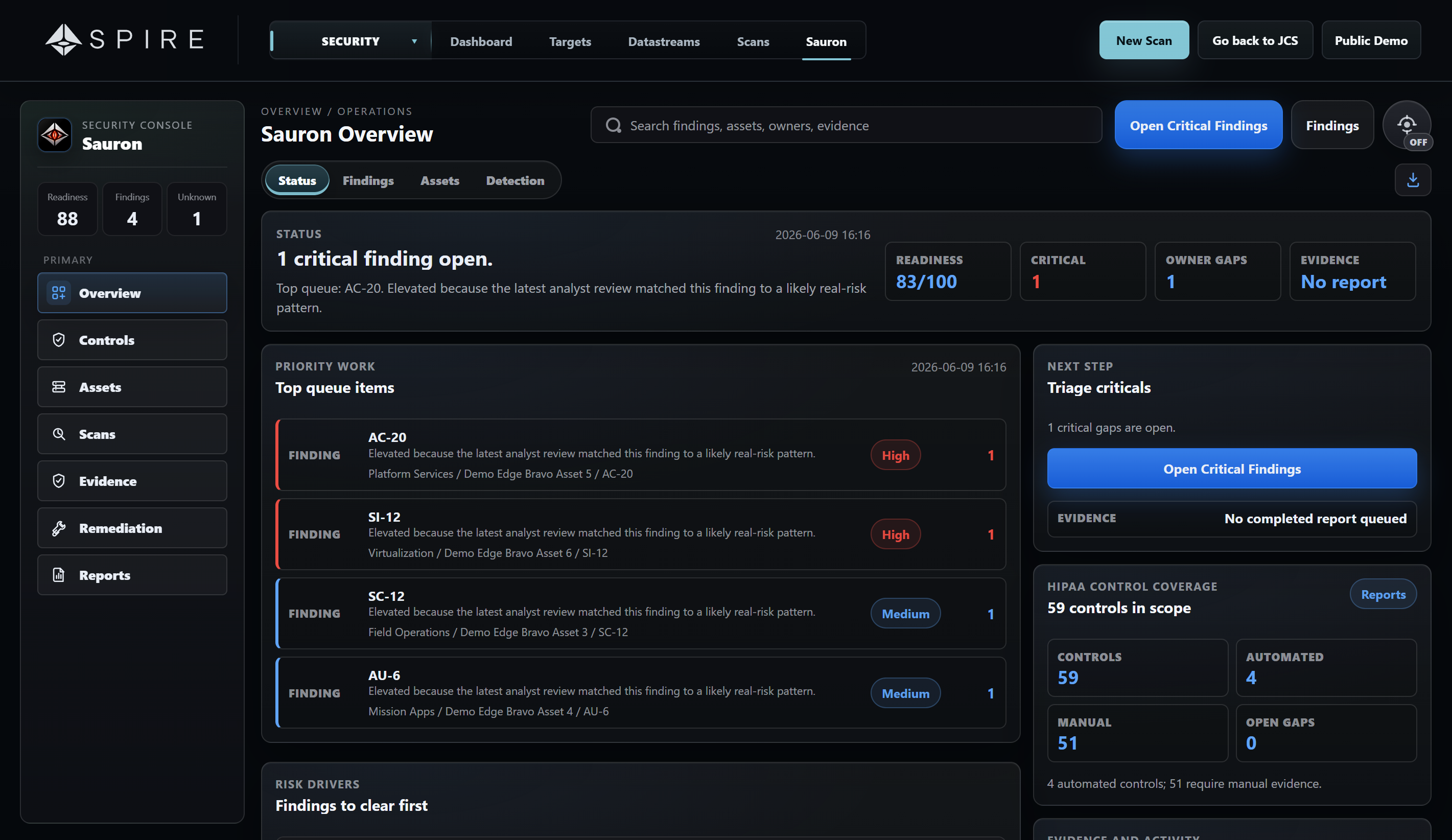Open Remediation in the sidebar
This screenshot has height=840, width=1452.
click(132, 528)
